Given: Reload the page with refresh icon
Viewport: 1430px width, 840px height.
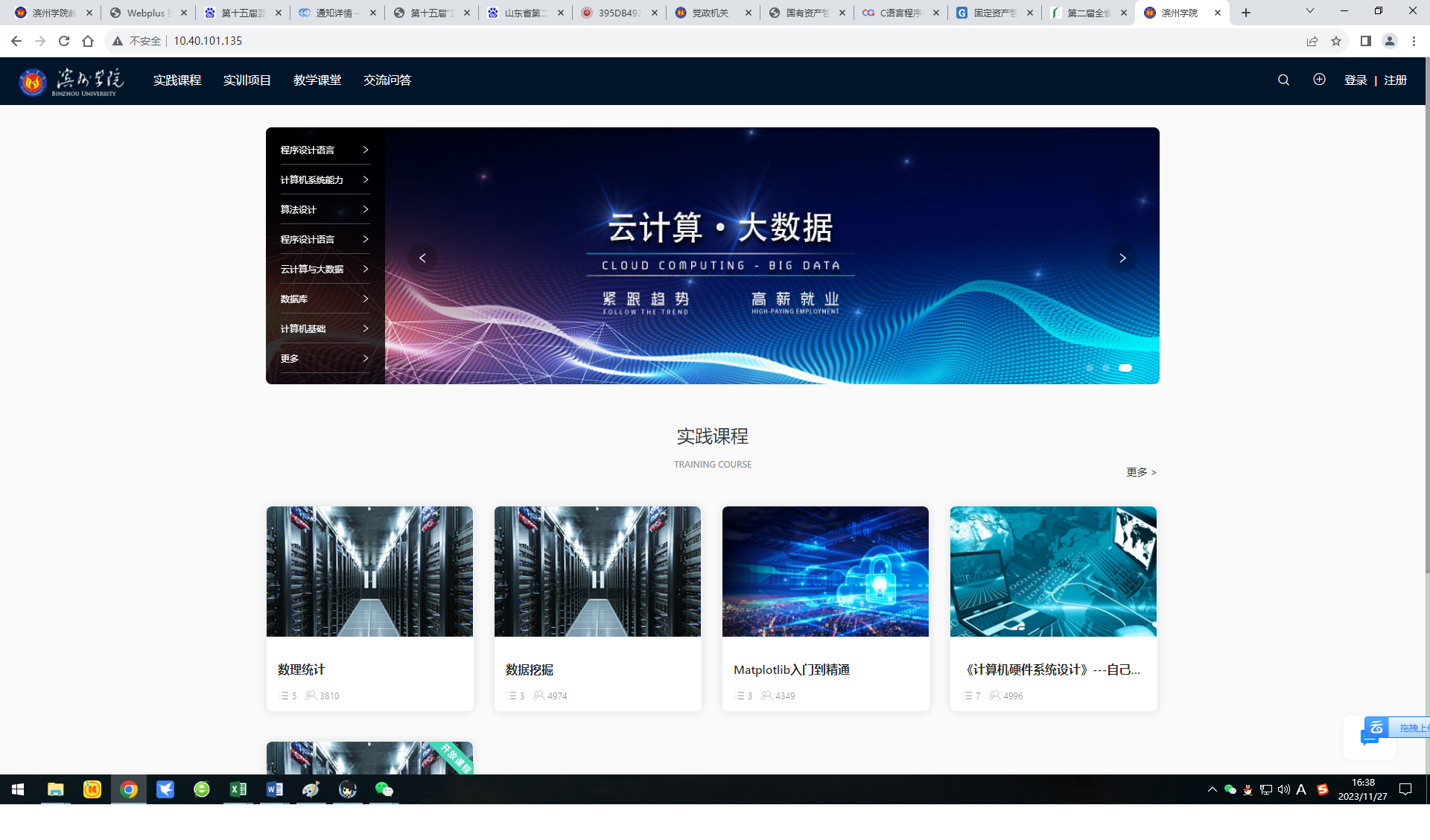Looking at the screenshot, I should click(64, 41).
